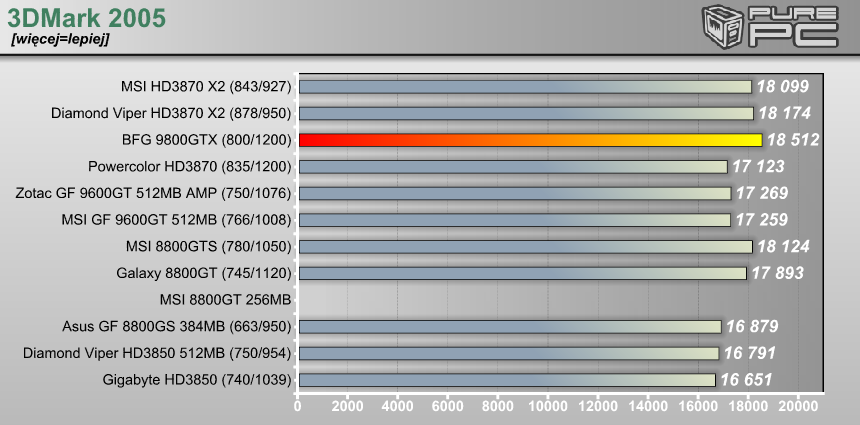Image resolution: width=860 pixels, height=425 pixels.
Task: Click the score value 17 123
Action: coord(759,167)
